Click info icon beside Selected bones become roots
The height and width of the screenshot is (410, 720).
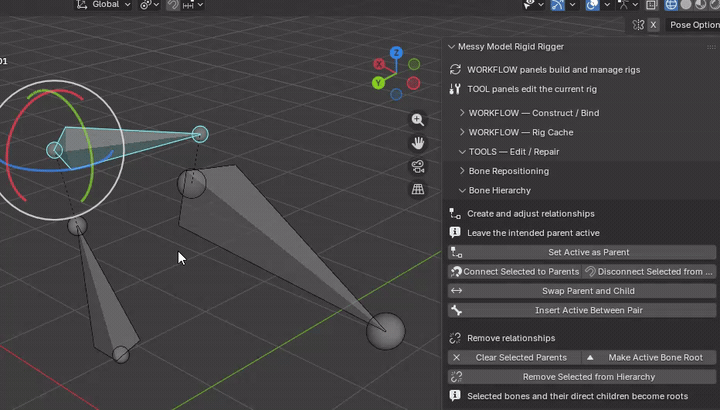(x=455, y=395)
